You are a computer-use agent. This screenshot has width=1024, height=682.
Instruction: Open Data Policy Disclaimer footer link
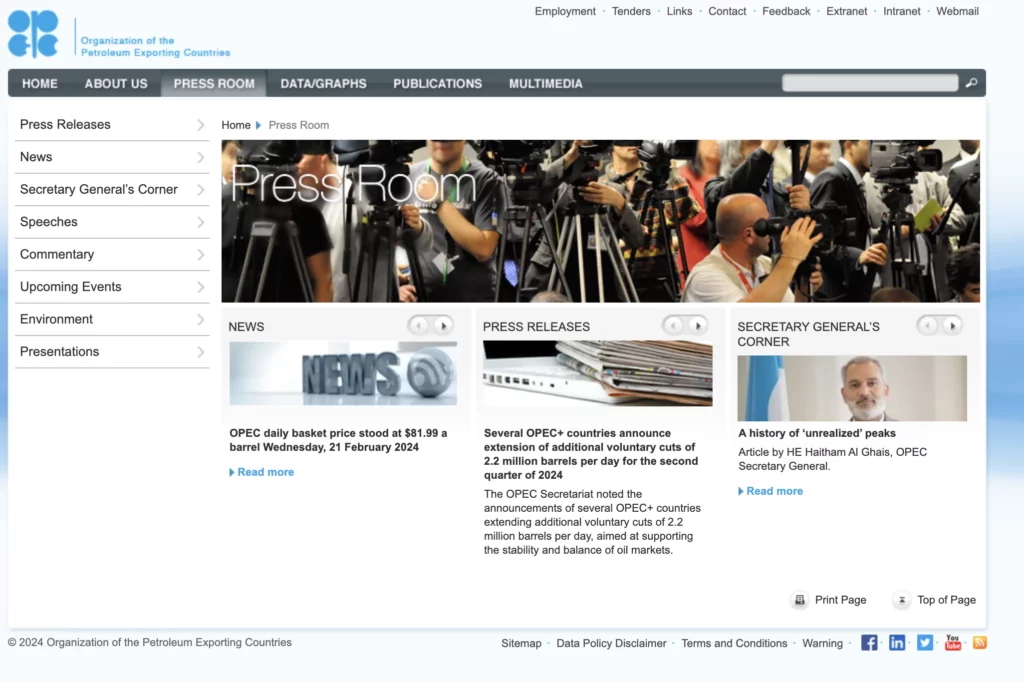click(611, 643)
